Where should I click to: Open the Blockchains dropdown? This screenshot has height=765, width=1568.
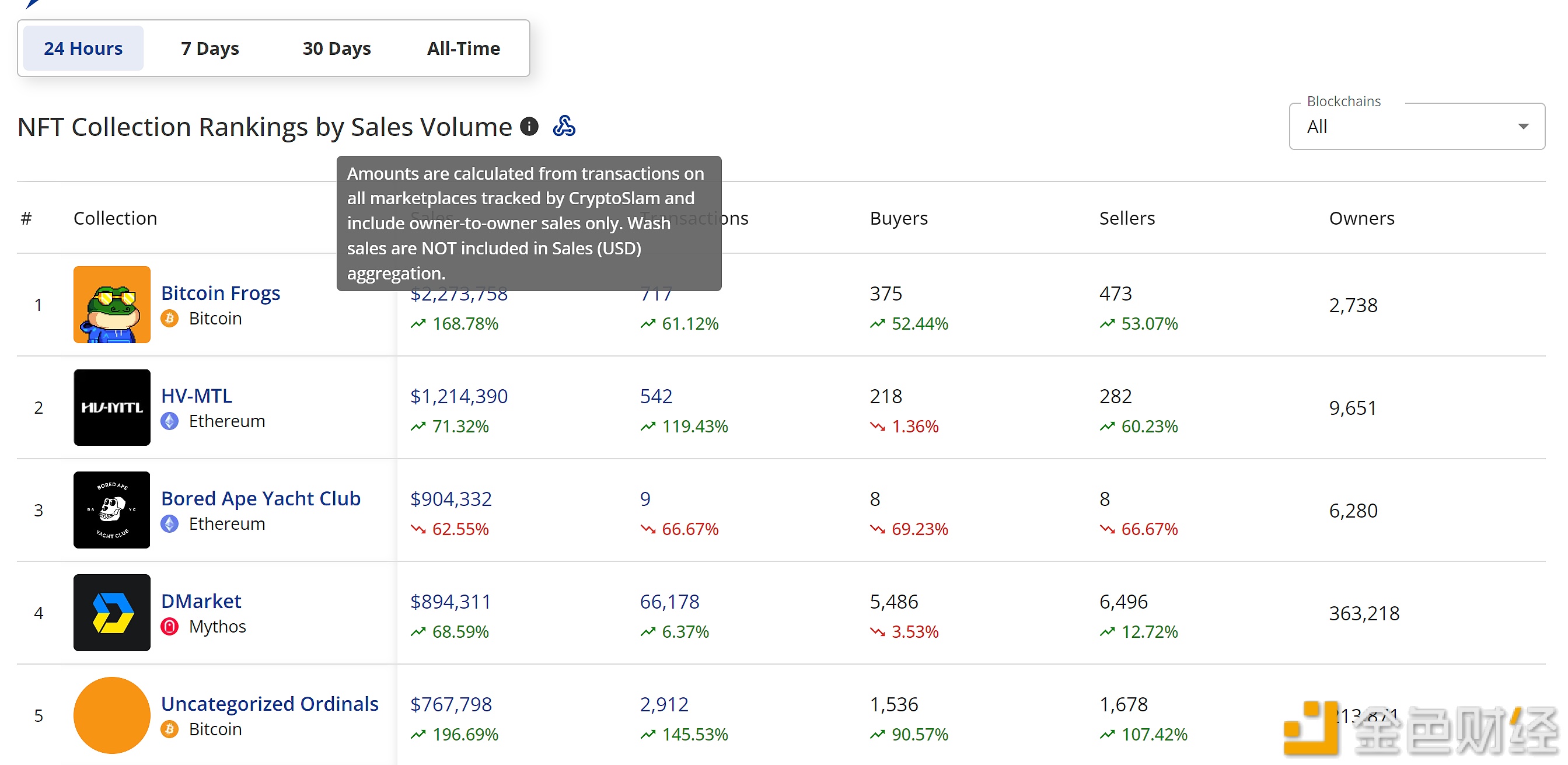1416,127
